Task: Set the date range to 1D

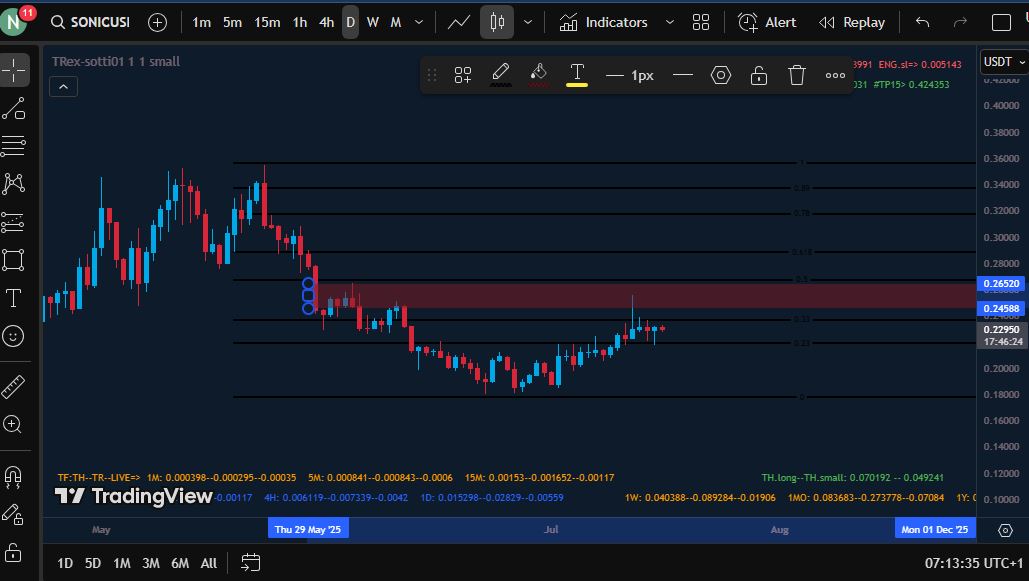Action: point(65,563)
